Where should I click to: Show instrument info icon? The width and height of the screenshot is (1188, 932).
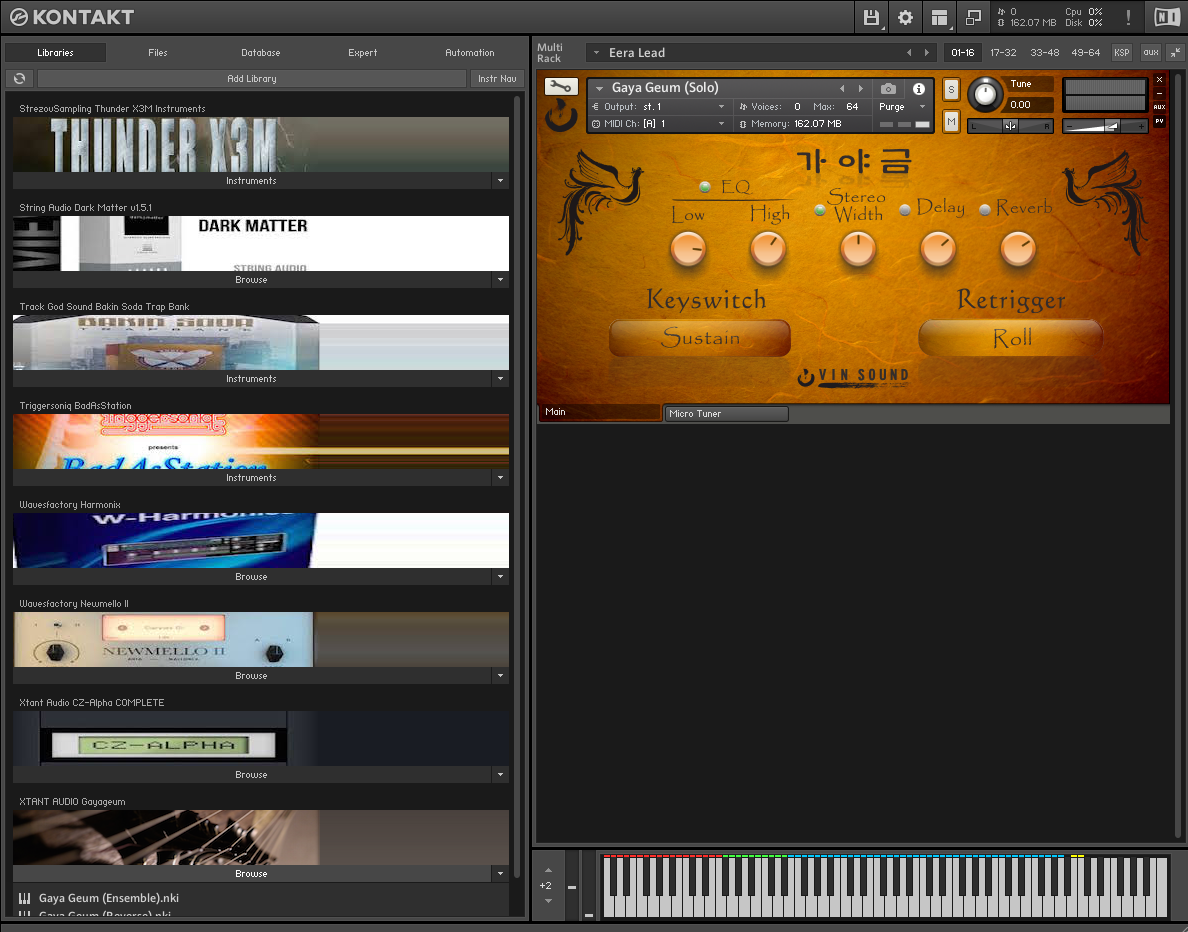coord(918,89)
